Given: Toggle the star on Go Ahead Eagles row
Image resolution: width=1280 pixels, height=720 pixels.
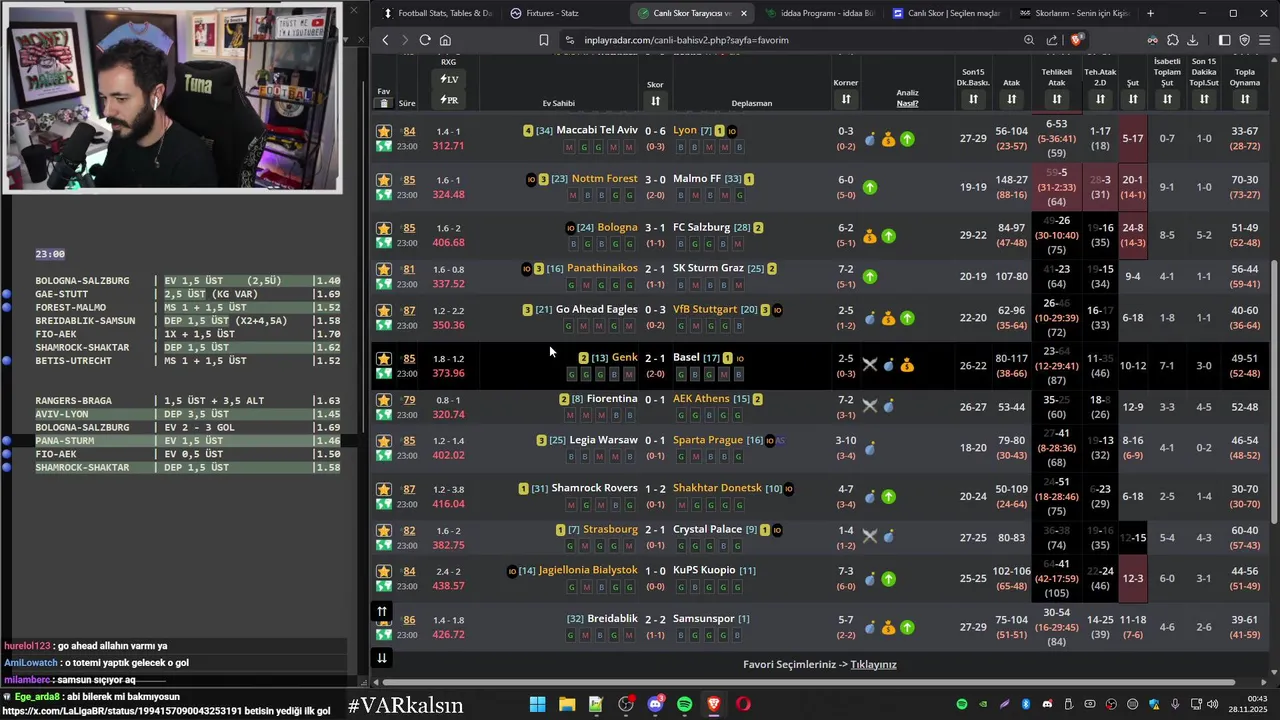Looking at the screenshot, I should [x=383, y=310].
